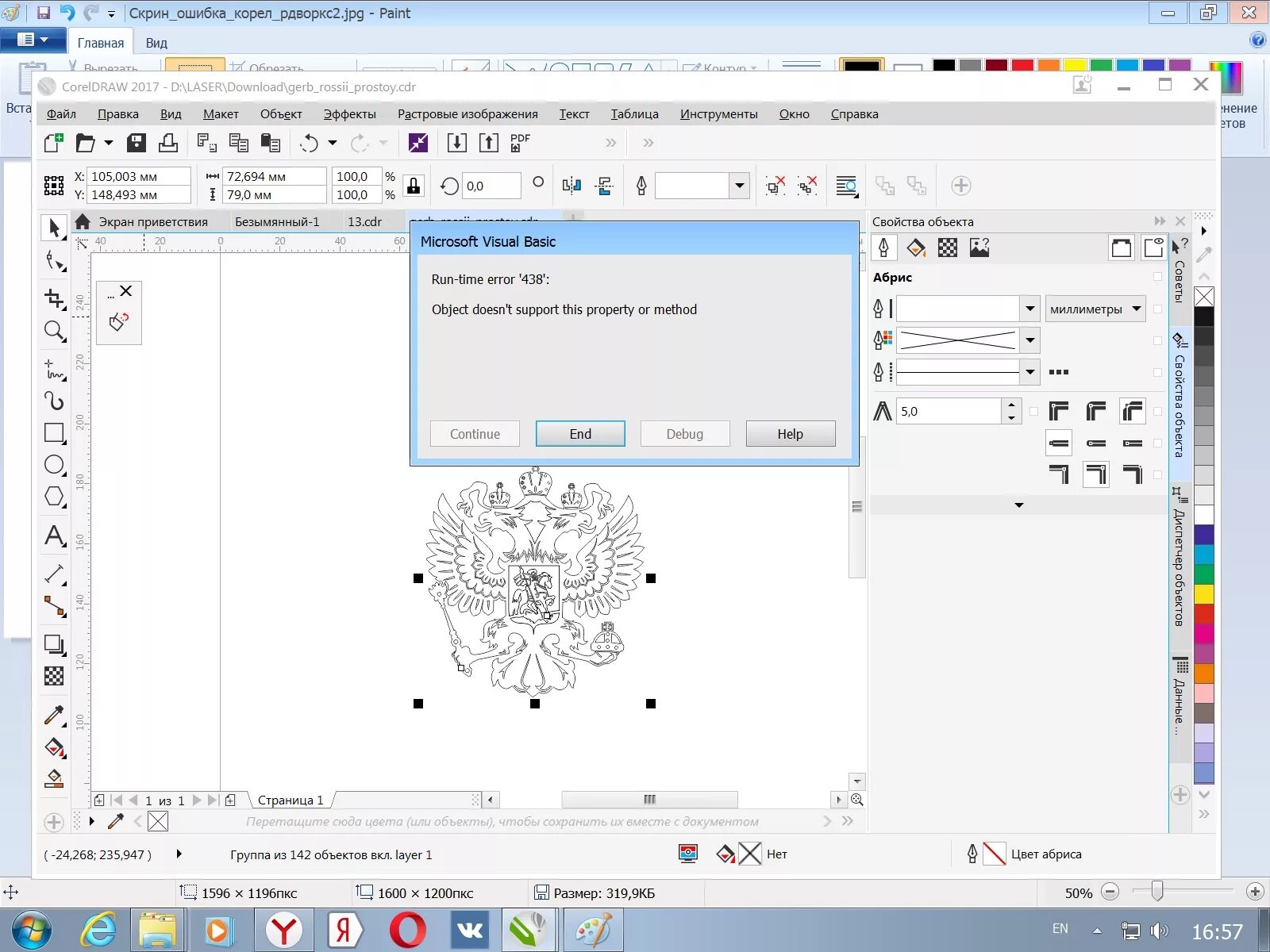This screenshot has width=1270, height=952.
Task: Click the Import icon with down arrow
Action: [456, 143]
